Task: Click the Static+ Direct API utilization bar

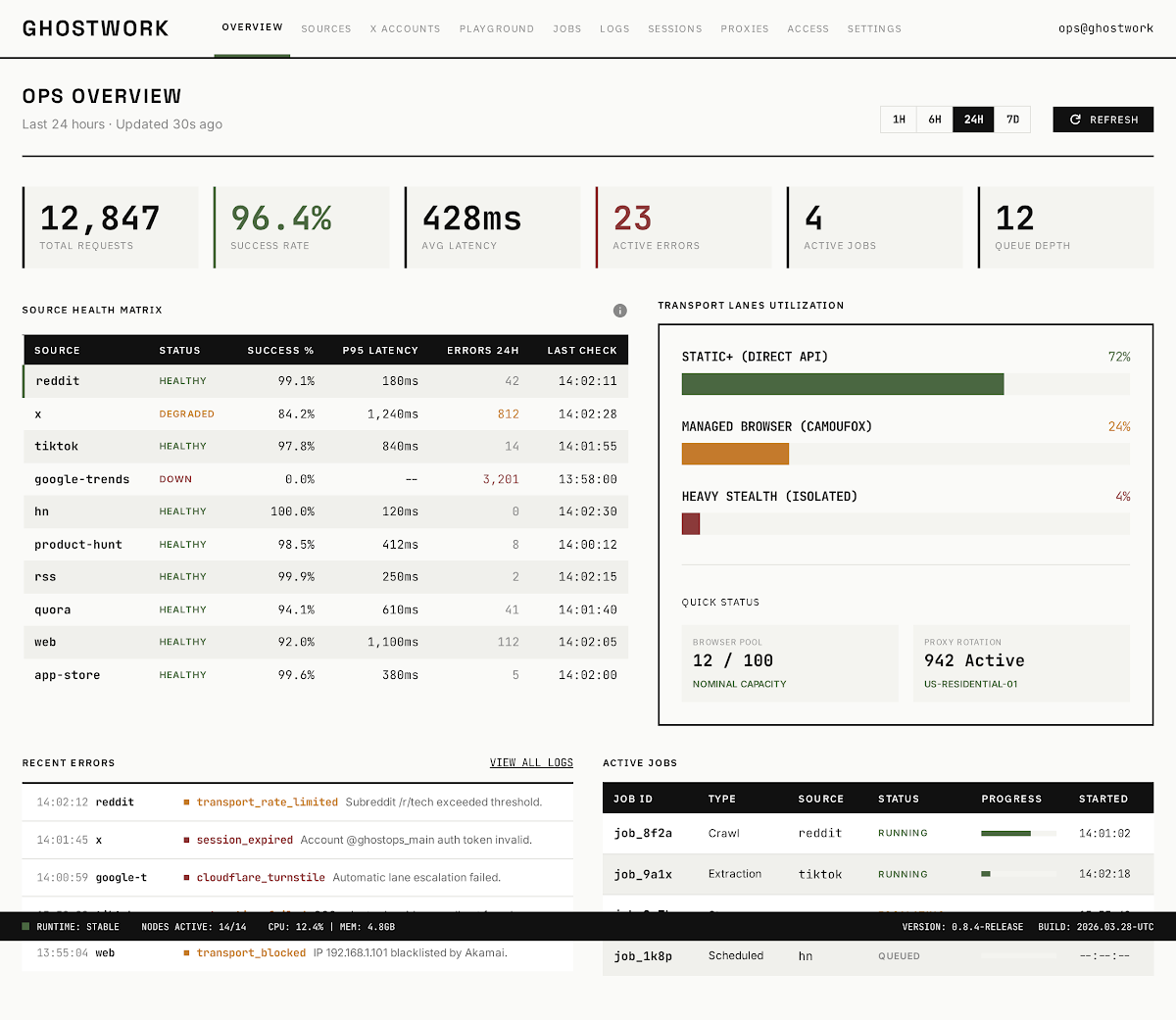Action: [906, 384]
